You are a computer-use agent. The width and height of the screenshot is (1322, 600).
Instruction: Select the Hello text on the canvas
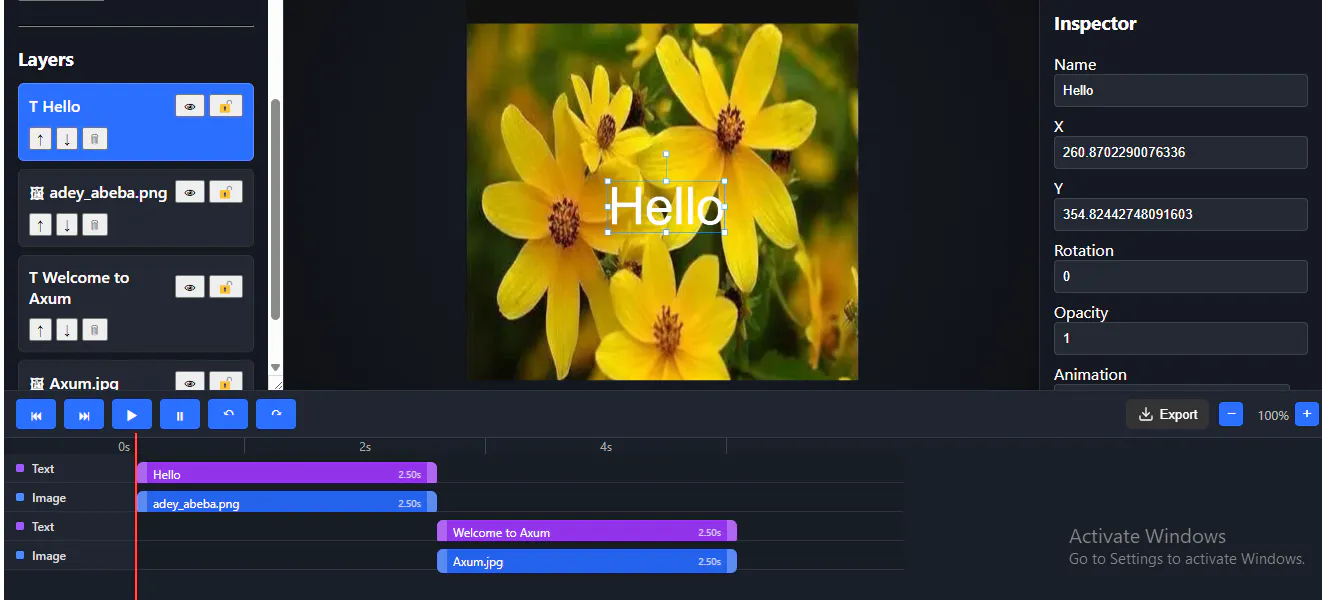(x=666, y=207)
